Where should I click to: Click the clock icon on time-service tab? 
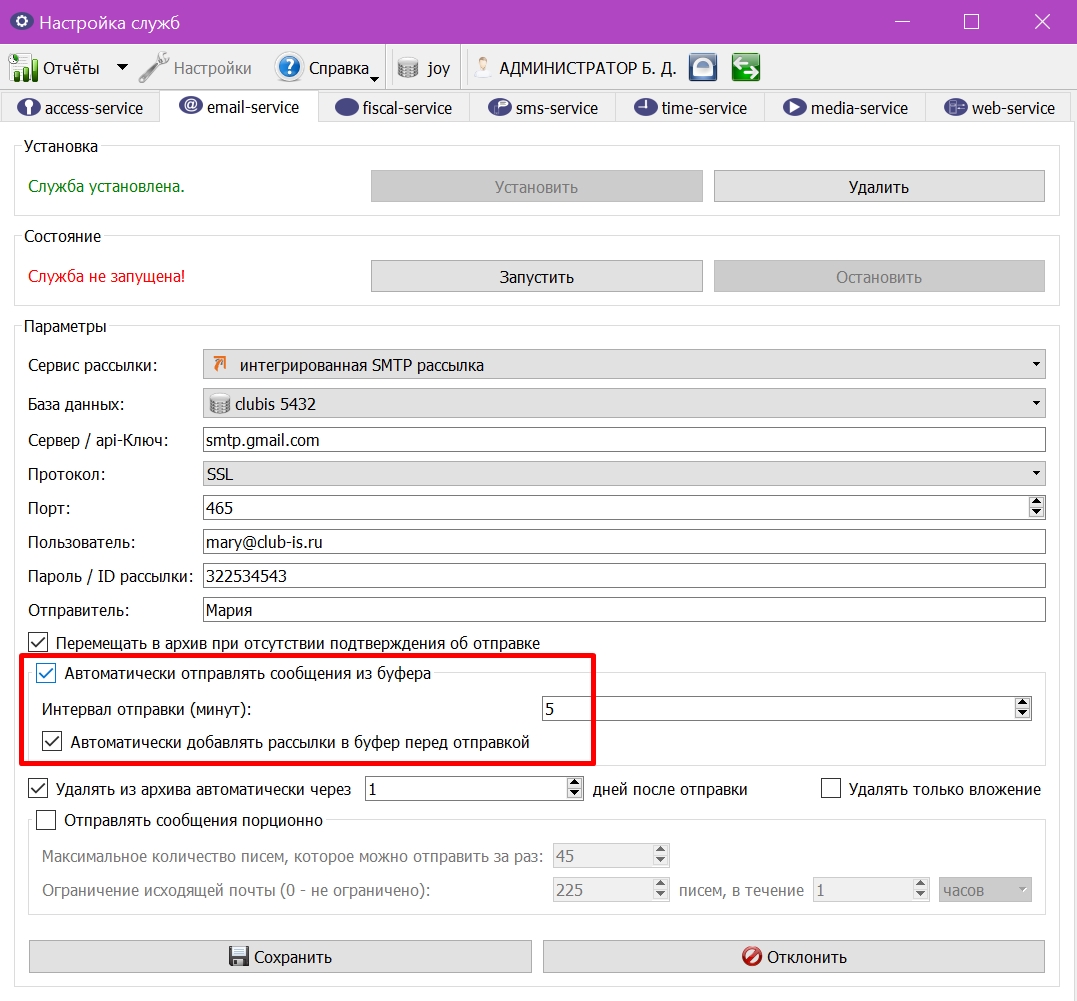click(646, 107)
